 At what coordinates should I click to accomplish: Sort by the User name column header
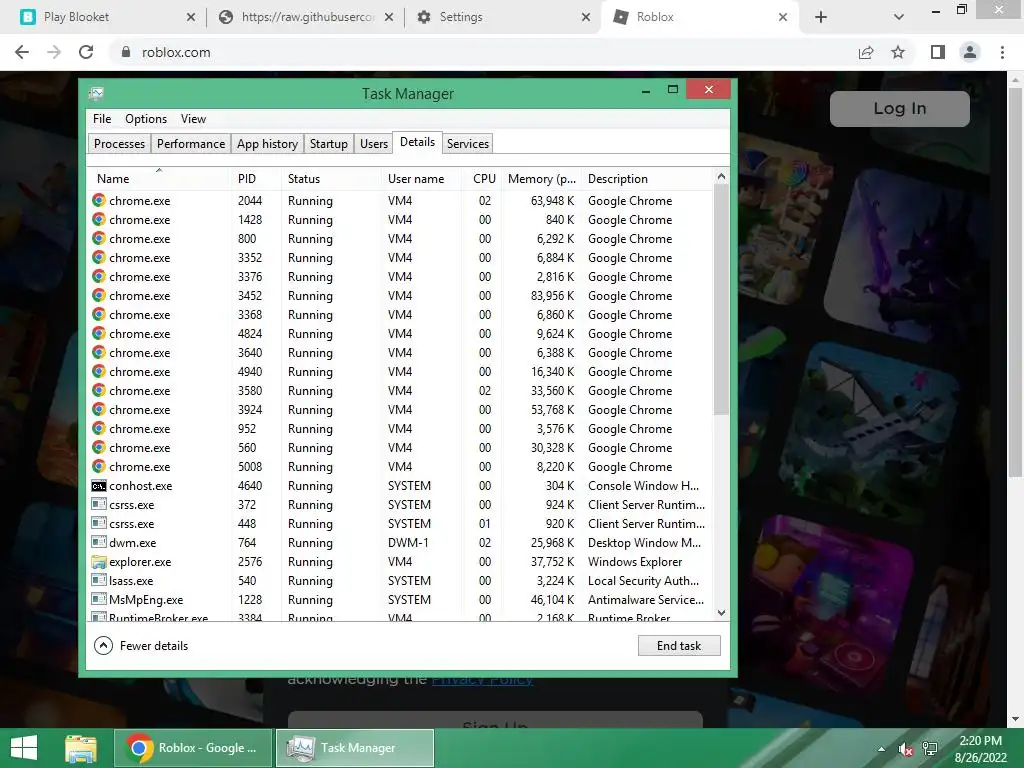point(423,179)
